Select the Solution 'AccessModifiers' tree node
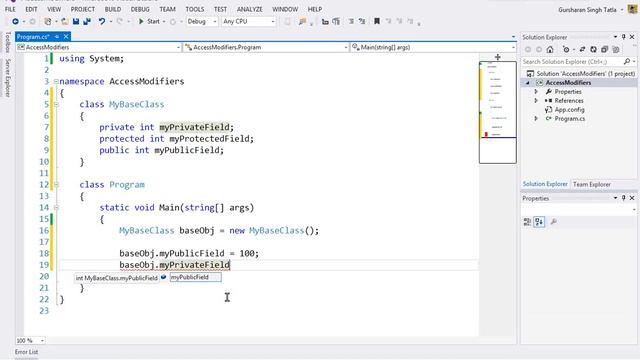Image resolution: width=640 pixels, height=360 pixels. point(580,73)
